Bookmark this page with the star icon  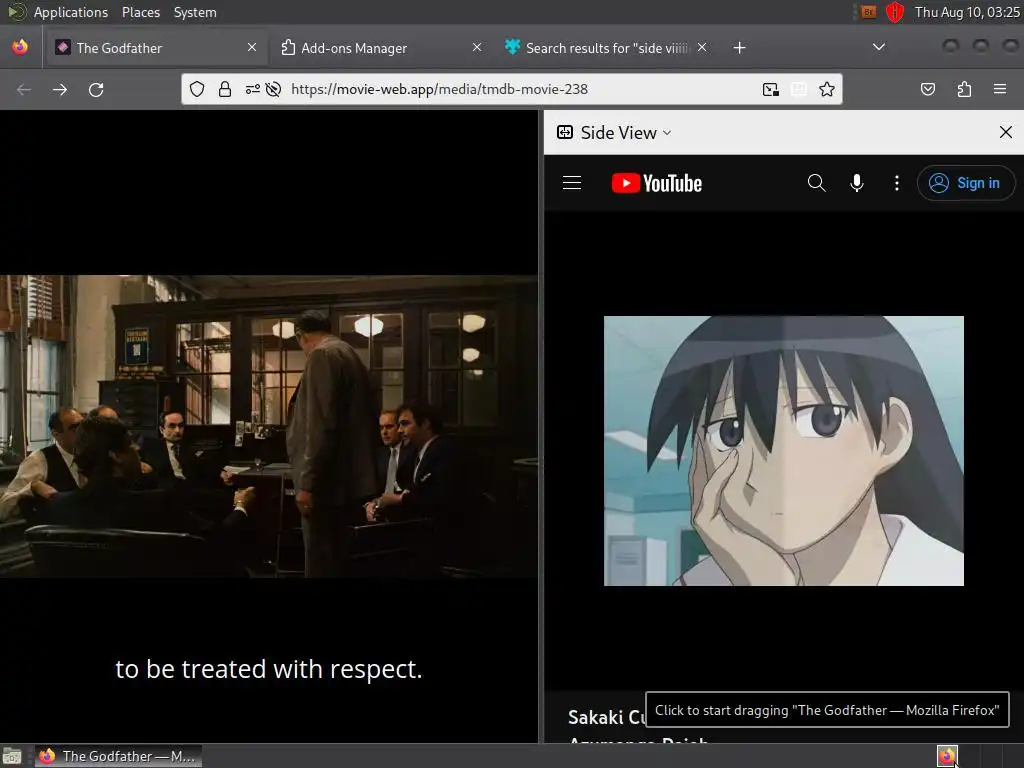coord(827,89)
